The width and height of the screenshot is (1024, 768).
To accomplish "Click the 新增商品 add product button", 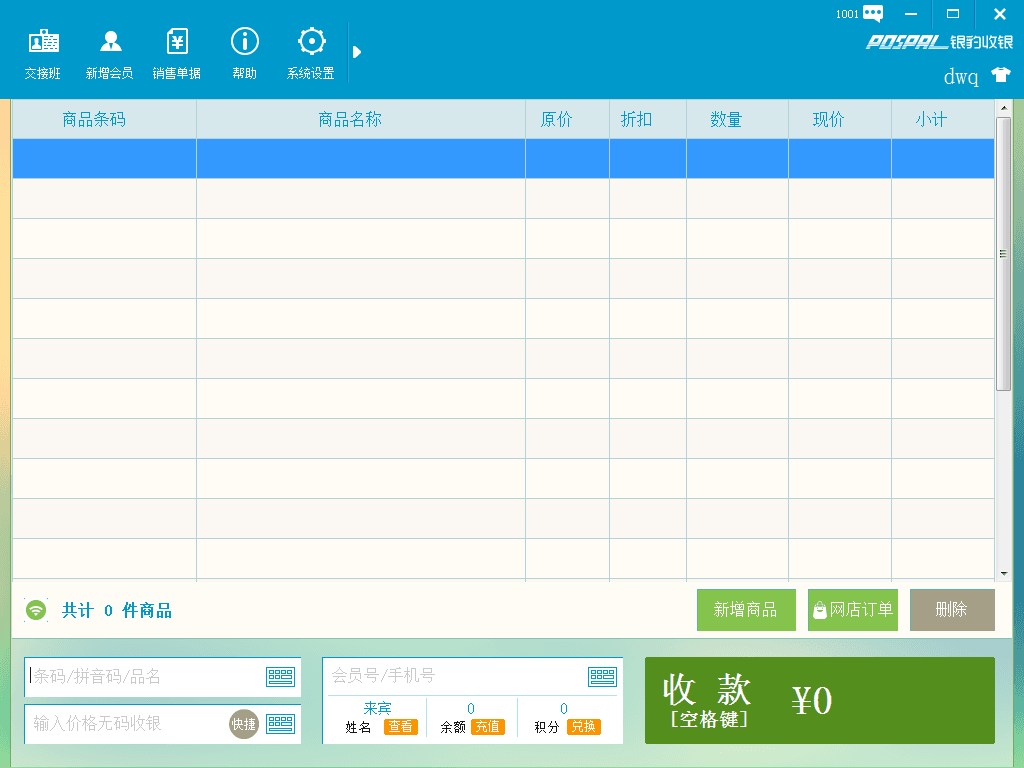I will 745,610.
